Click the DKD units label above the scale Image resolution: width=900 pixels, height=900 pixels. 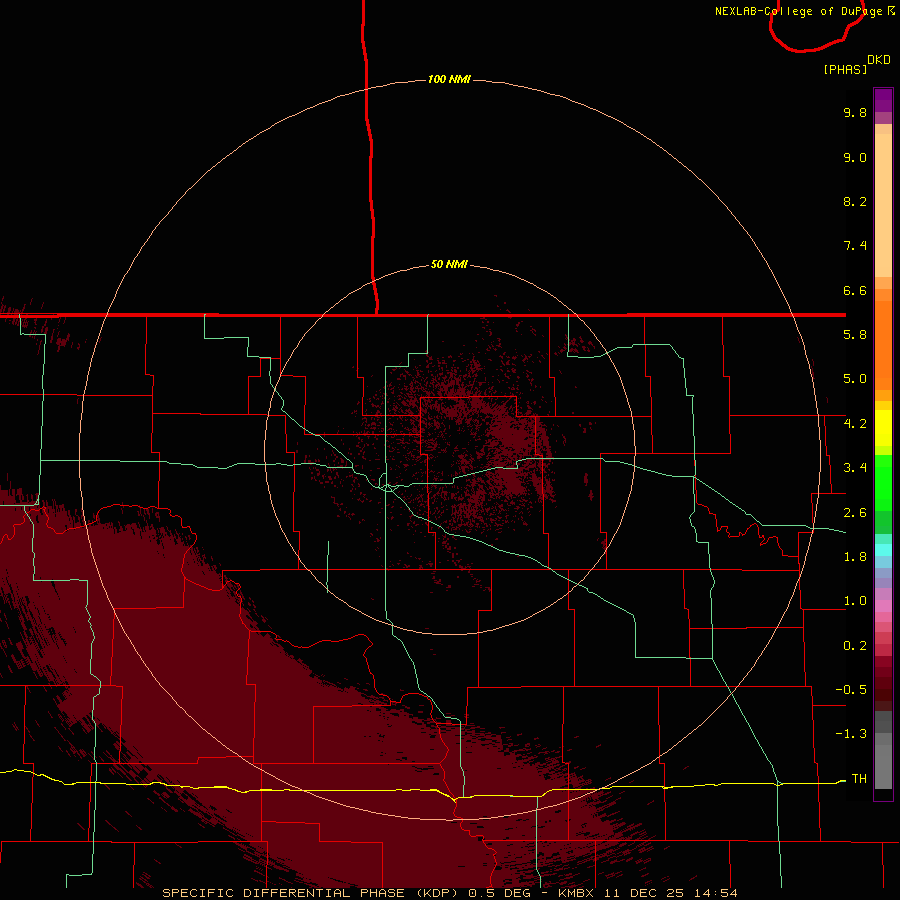879,60
